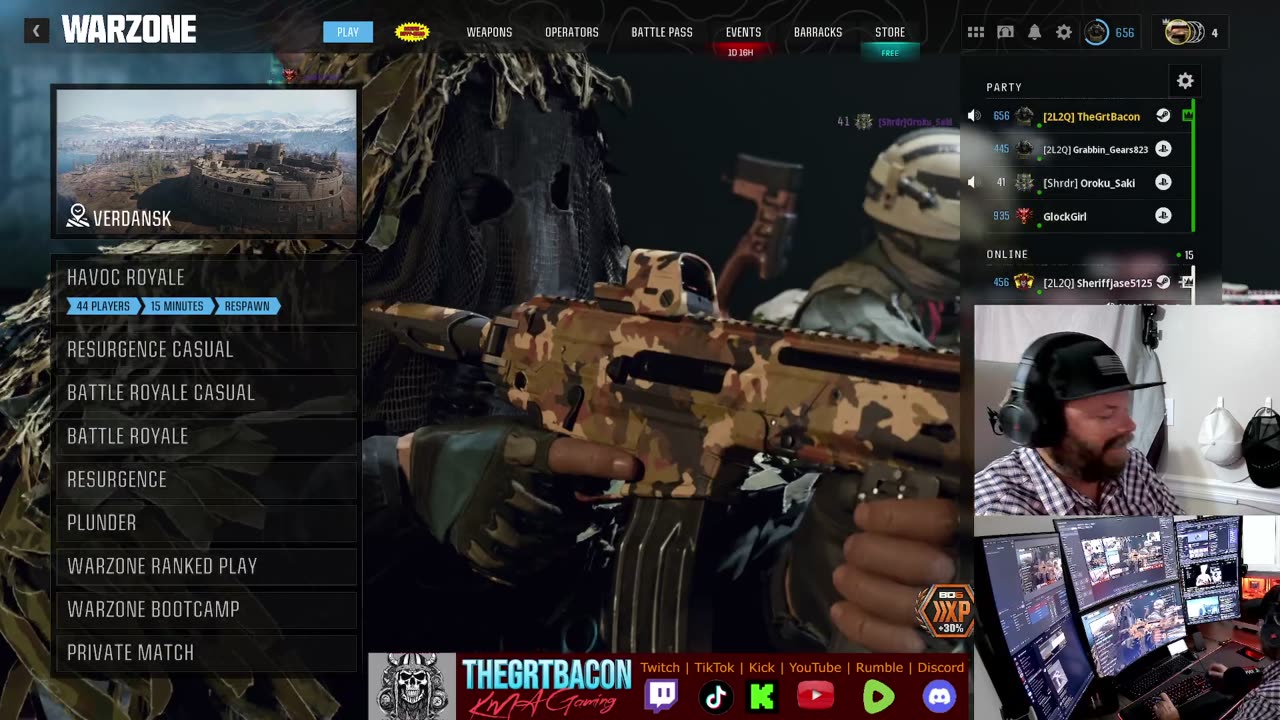Image resolution: width=1280 pixels, height=720 pixels.
Task: Switch to the WEAPONS tab
Action: [x=489, y=32]
